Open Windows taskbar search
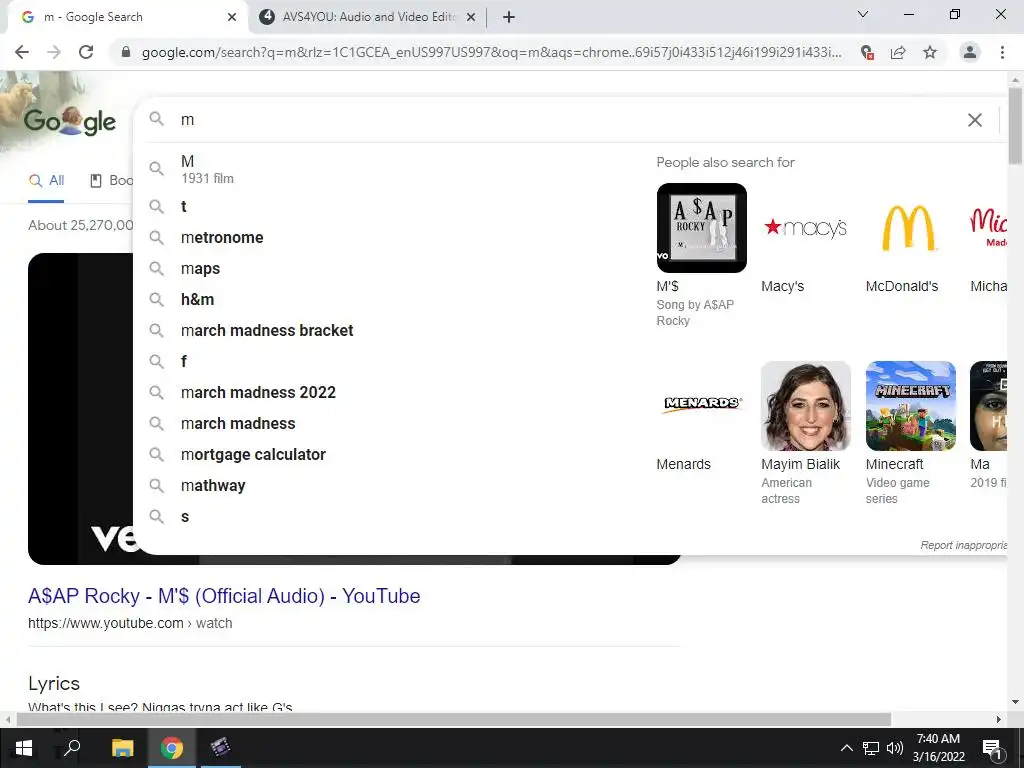 (x=72, y=748)
